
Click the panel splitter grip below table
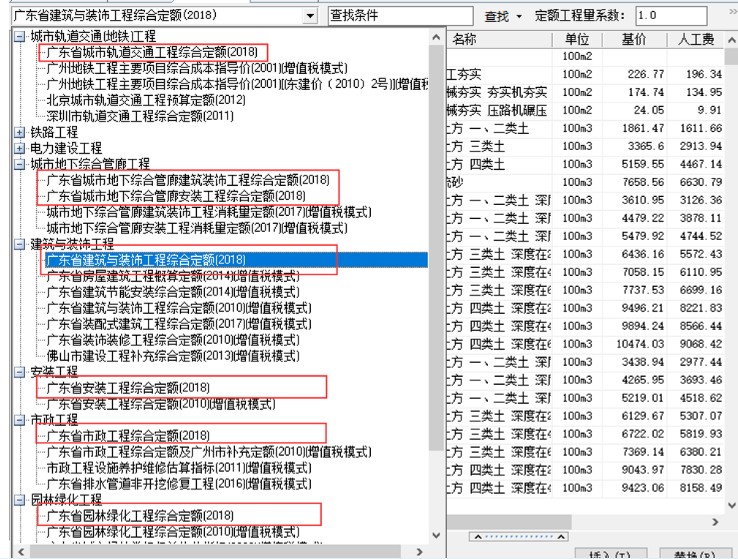coord(518,536)
